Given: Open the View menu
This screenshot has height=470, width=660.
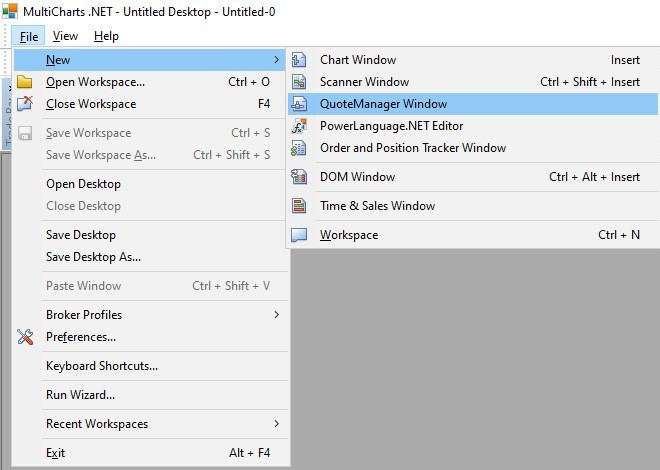Looking at the screenshot, I should 65,36.
